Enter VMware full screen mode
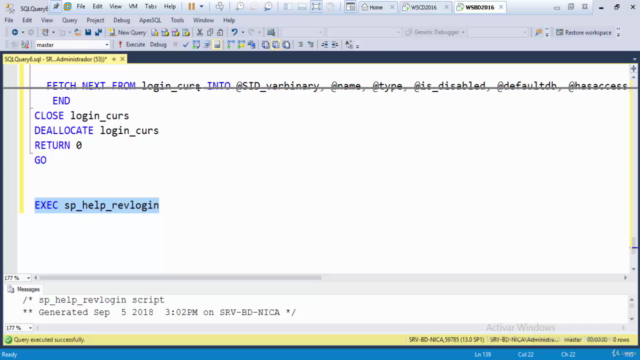Image resolution: width=640 pixels, height=360 pixels. 316,7
